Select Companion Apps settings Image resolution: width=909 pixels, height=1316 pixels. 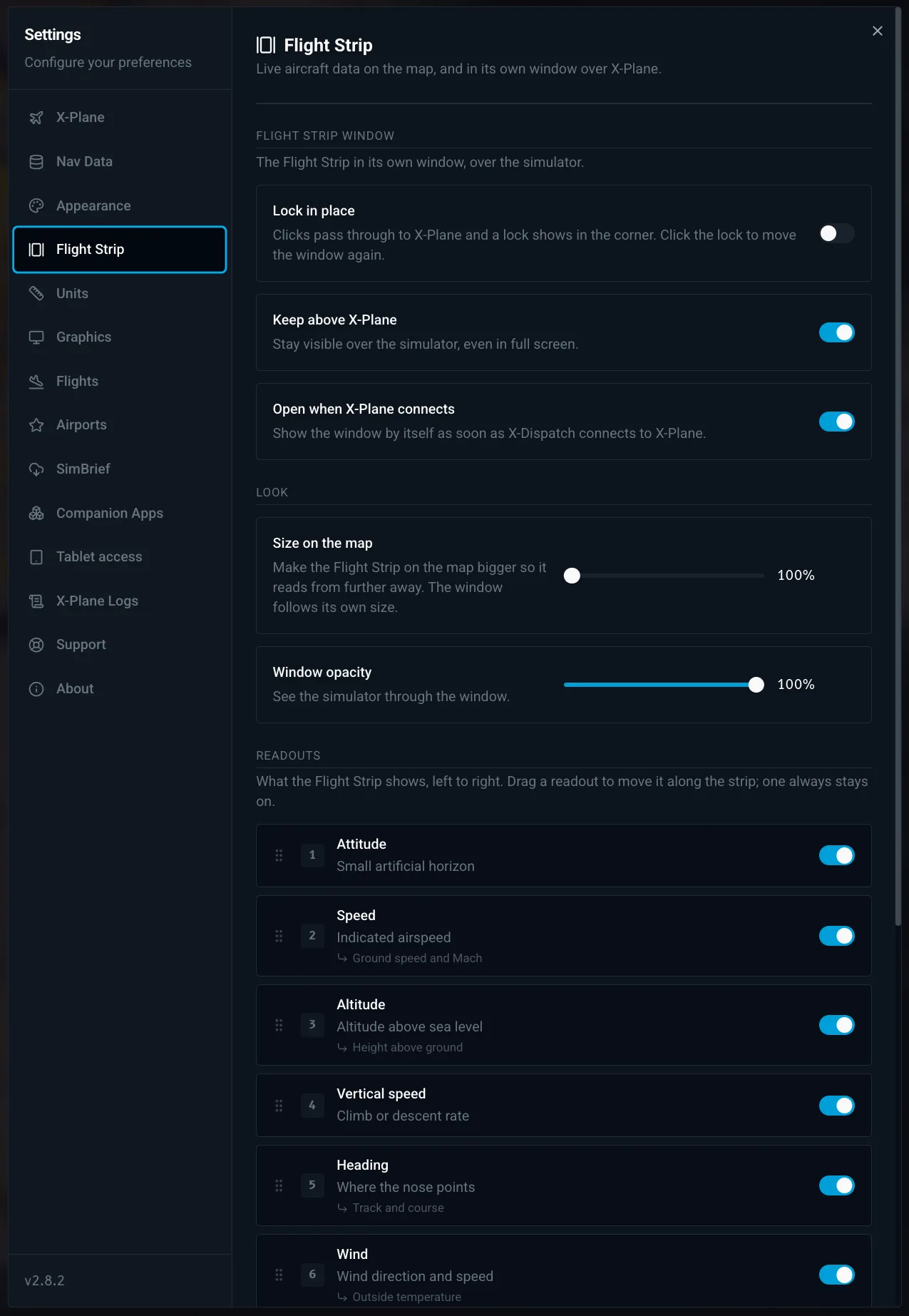tap(120, 514)
